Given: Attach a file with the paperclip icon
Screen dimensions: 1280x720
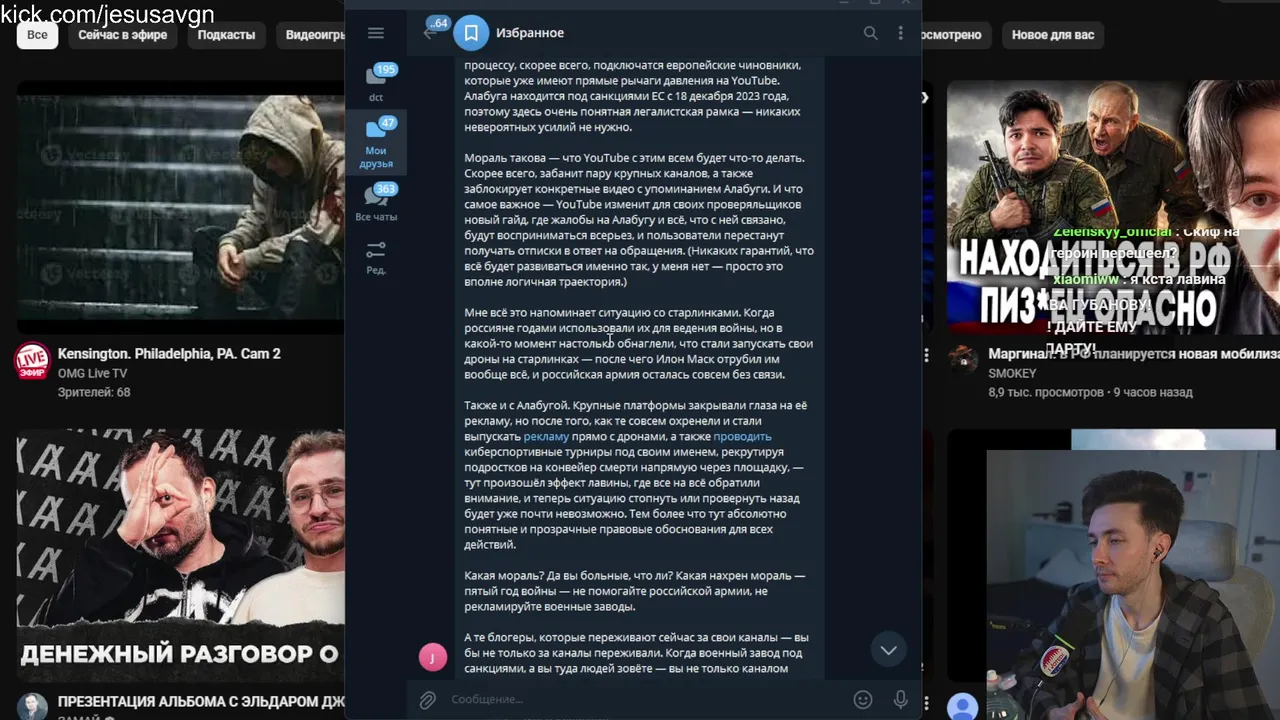Looking at the screenshot, I should coord(427,700).
